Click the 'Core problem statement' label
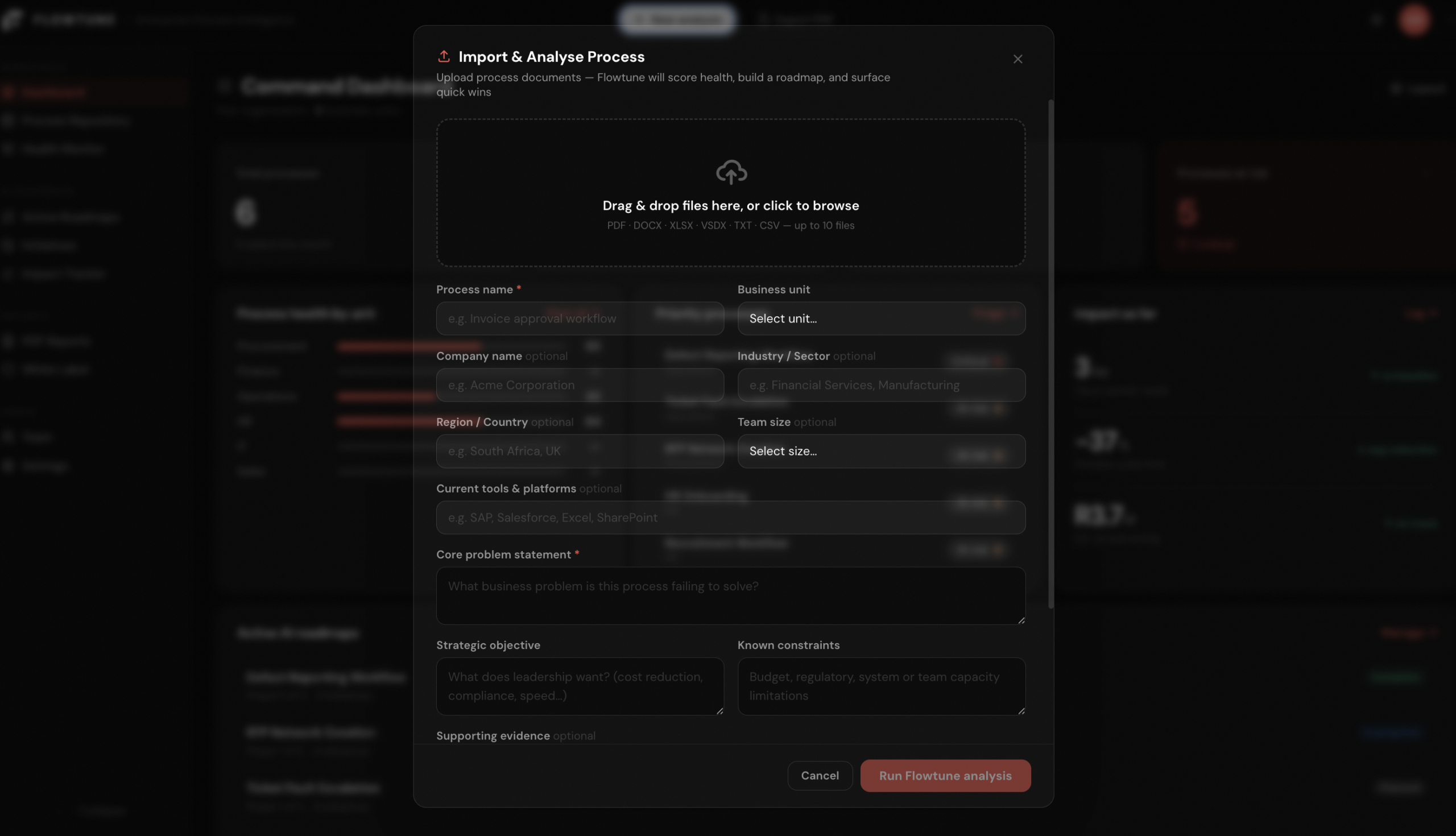The image size is (1456, 836). click(x=503, y=554)
